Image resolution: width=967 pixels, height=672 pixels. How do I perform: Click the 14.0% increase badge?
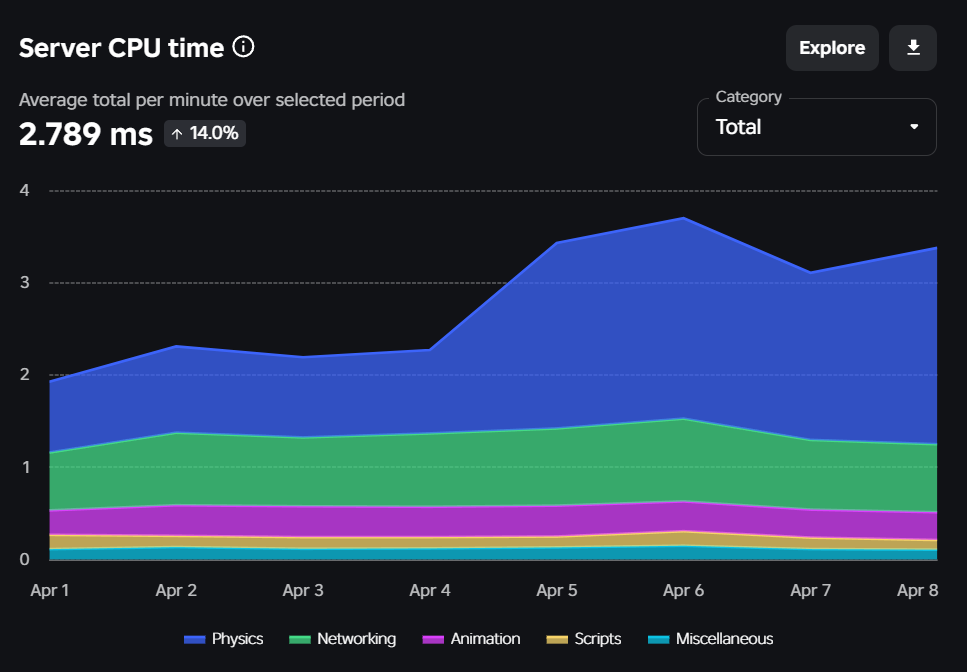coord(205,133)
